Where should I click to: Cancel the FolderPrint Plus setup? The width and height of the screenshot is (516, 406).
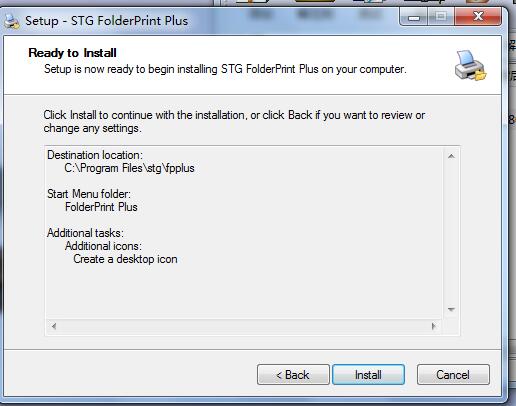[x=453, y=375]
